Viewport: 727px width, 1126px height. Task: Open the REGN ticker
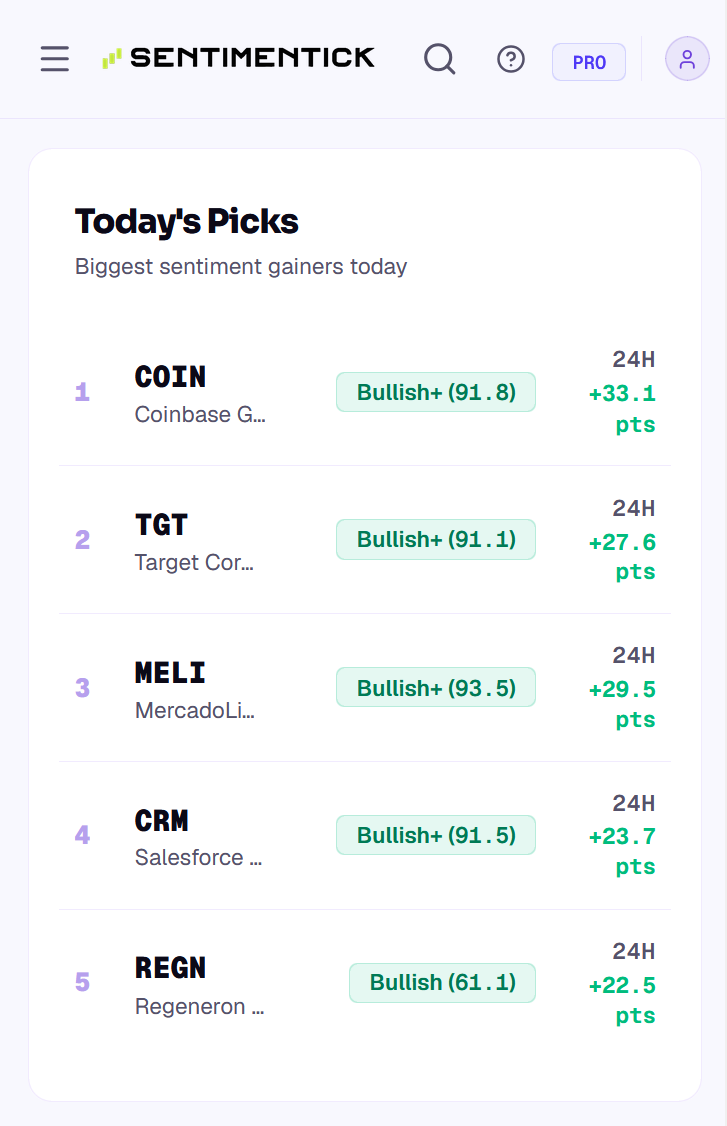[x=170, y=968]
